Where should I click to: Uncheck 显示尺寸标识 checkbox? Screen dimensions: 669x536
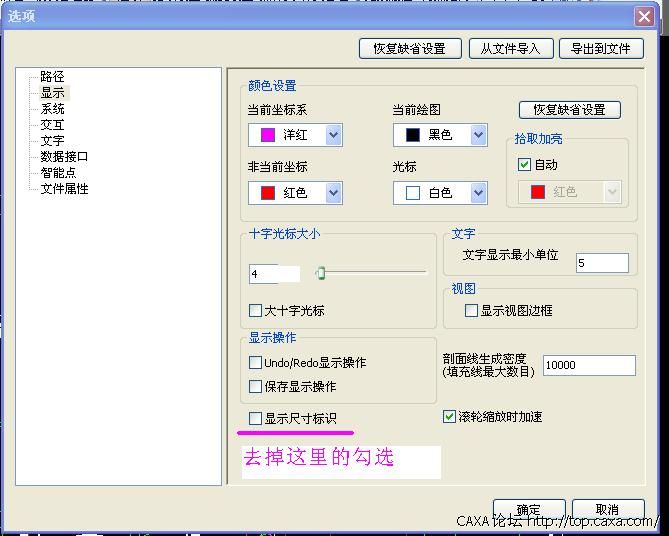(x=256, y=418)
